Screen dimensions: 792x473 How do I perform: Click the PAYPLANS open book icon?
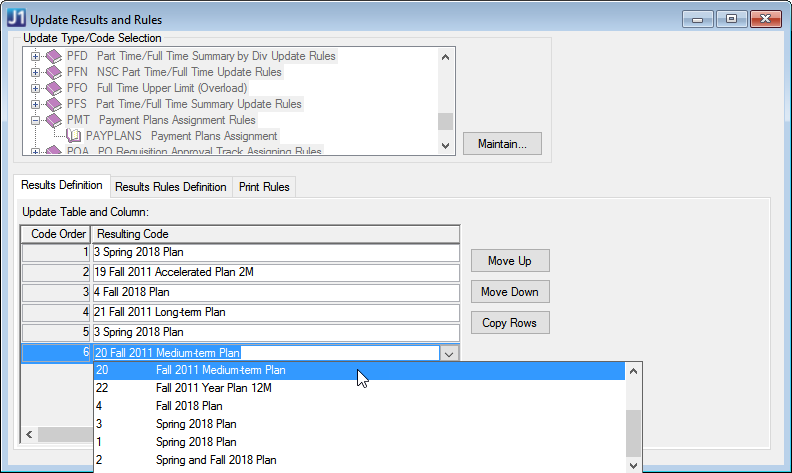(x=73, y=136)
